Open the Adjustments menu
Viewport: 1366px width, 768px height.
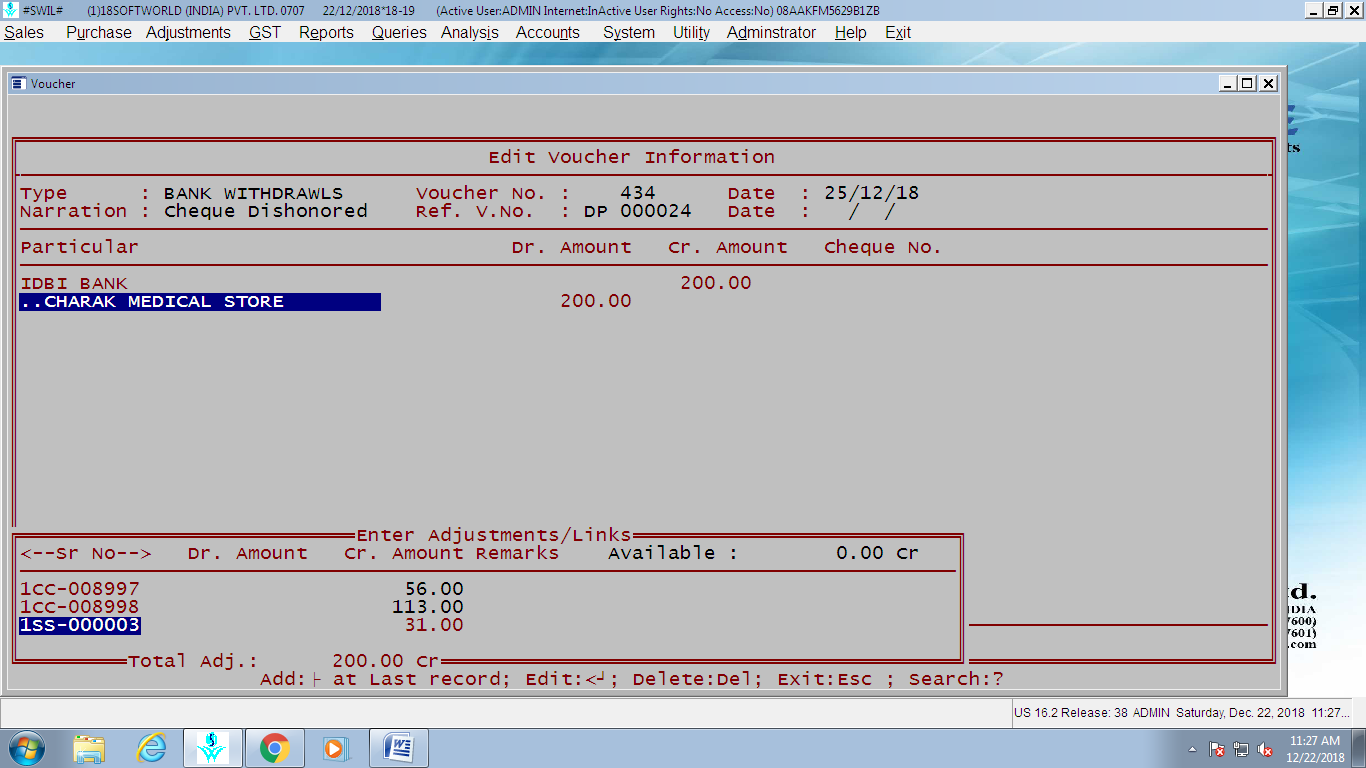[x=188, y=32]
